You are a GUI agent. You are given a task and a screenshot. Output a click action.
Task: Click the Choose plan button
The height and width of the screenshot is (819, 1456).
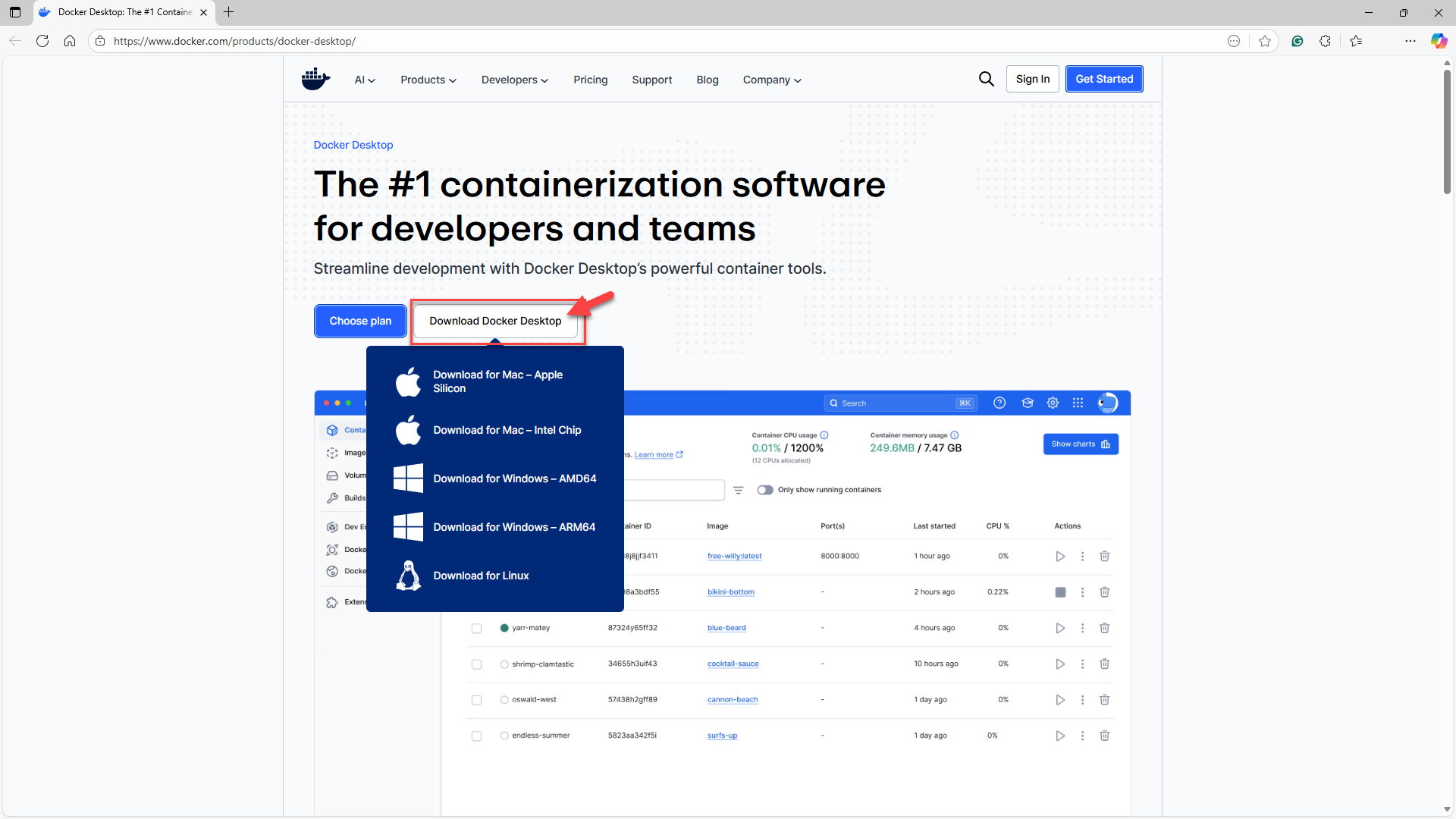click(x=359, y=321)
